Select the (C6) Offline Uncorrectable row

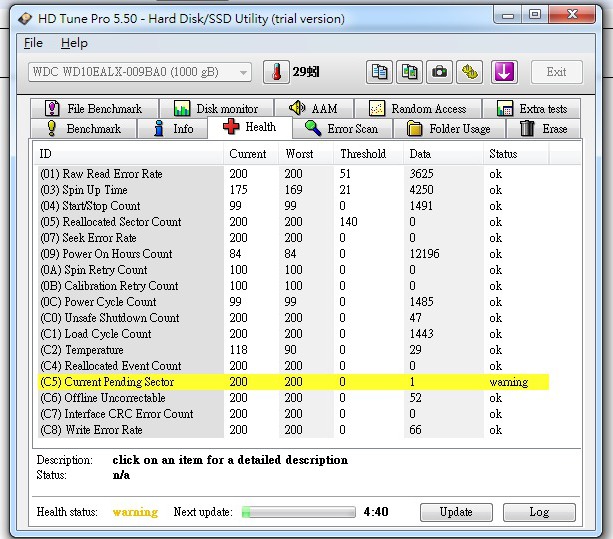click(x=293, y=398)
